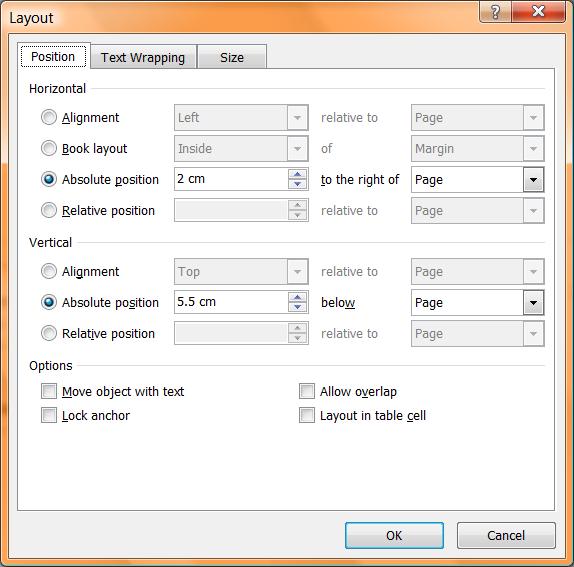Image resolution: width=574 pixels, height=567 pixels.
Task: Decrease horizontal absolute position with down arrow
Action: tap(297, 184)
